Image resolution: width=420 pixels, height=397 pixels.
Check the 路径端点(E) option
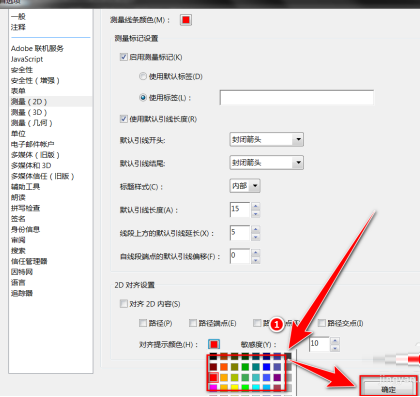pyautogui.click(x=193, y=323)
